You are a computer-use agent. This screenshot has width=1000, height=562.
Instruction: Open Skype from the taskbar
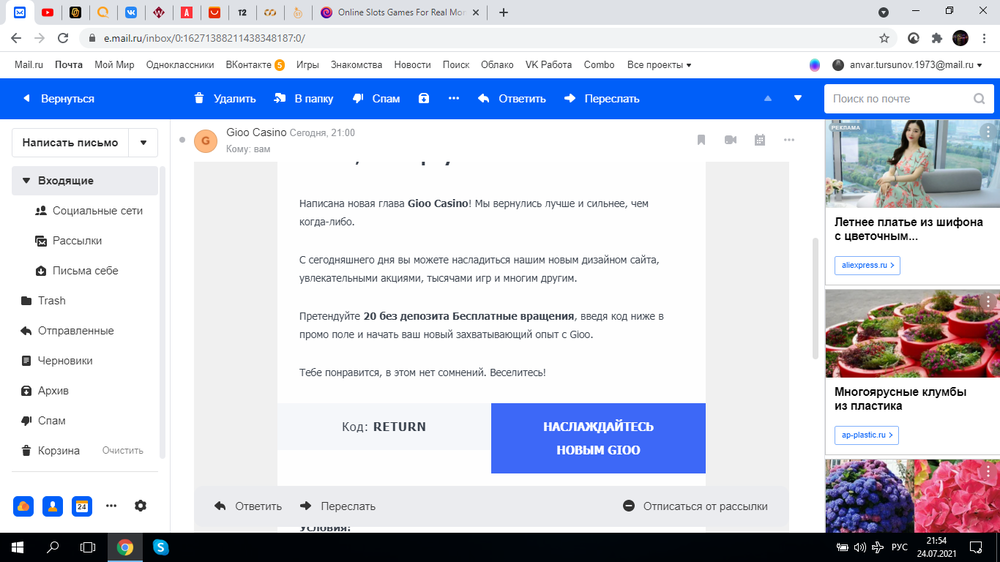click(161, 547)
